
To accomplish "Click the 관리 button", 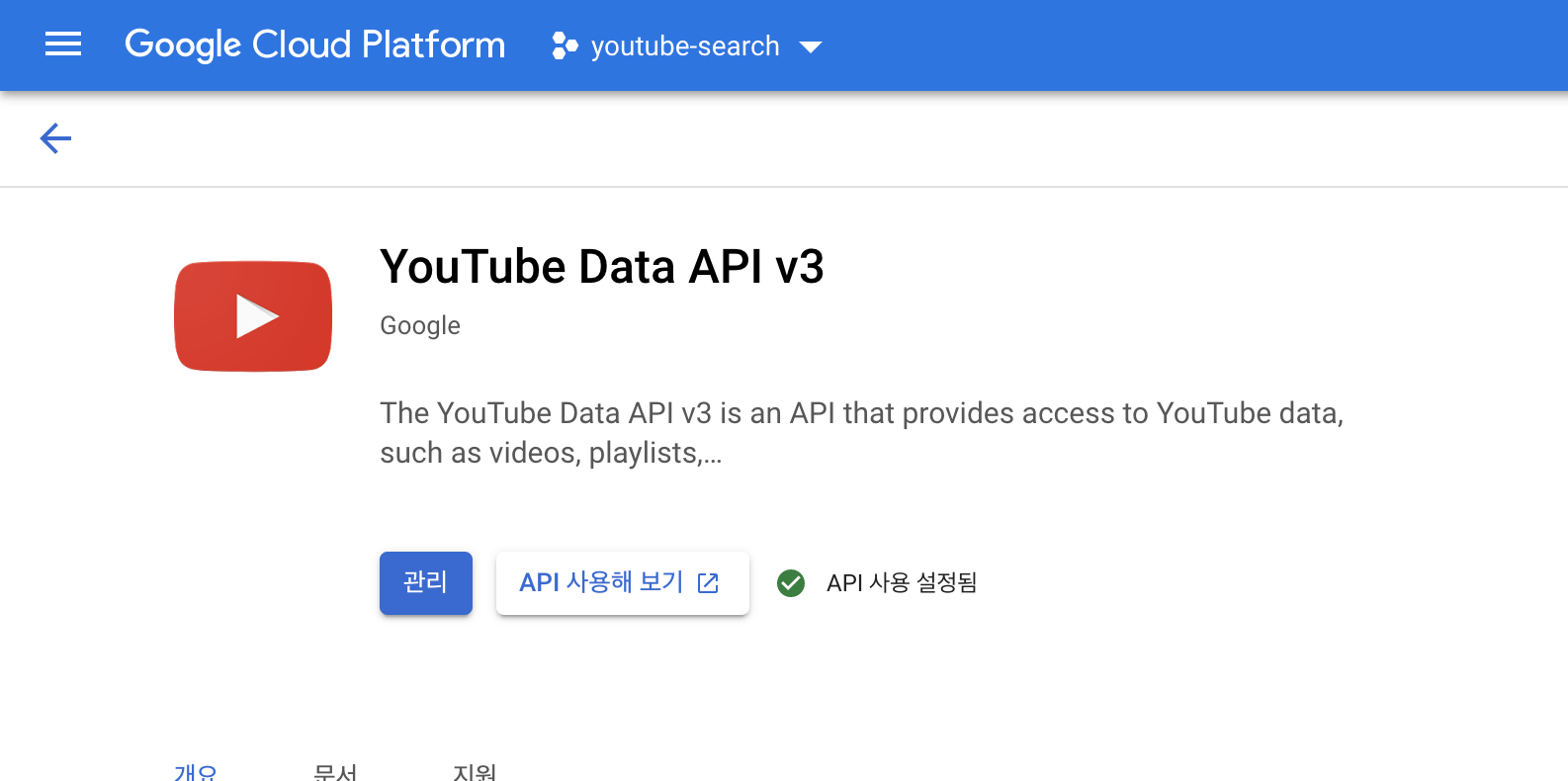I will (x=426, y=583).
